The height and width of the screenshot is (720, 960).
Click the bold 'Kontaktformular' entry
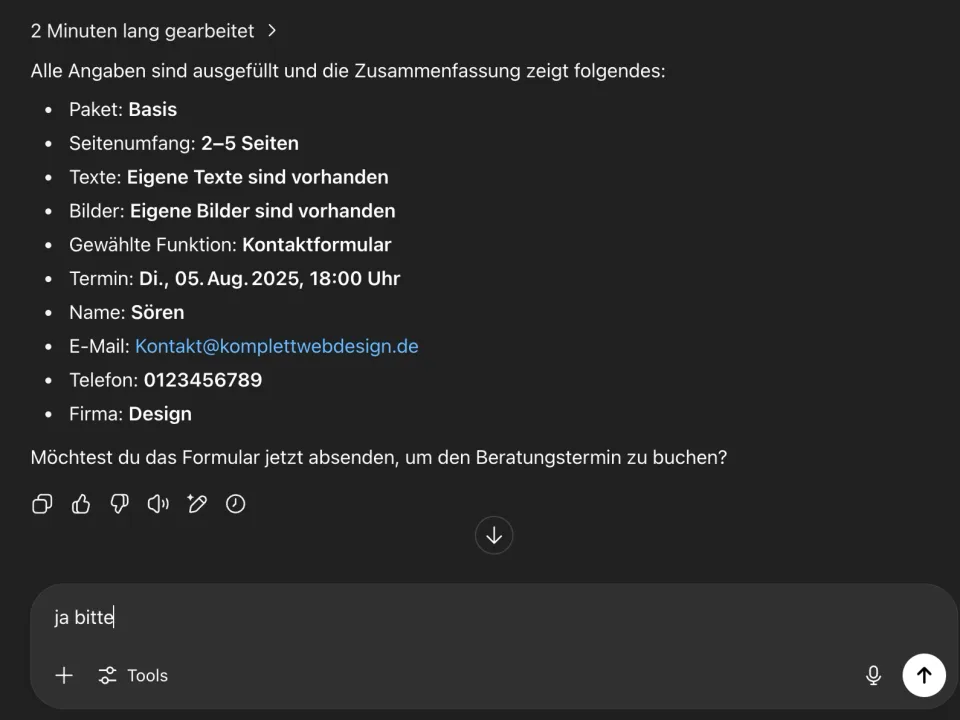tap(317, 245)
